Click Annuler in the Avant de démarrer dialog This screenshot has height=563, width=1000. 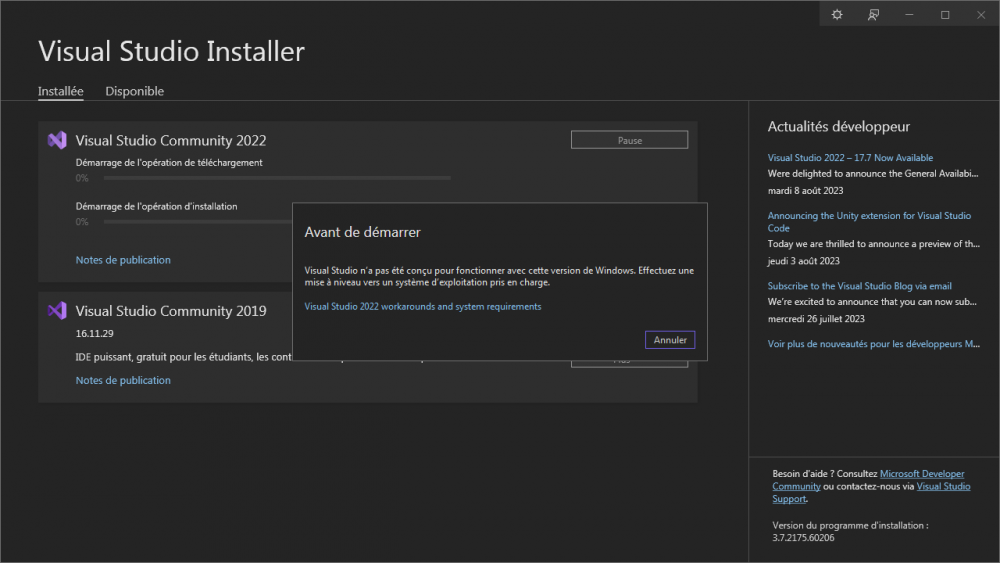coord(670,340)
